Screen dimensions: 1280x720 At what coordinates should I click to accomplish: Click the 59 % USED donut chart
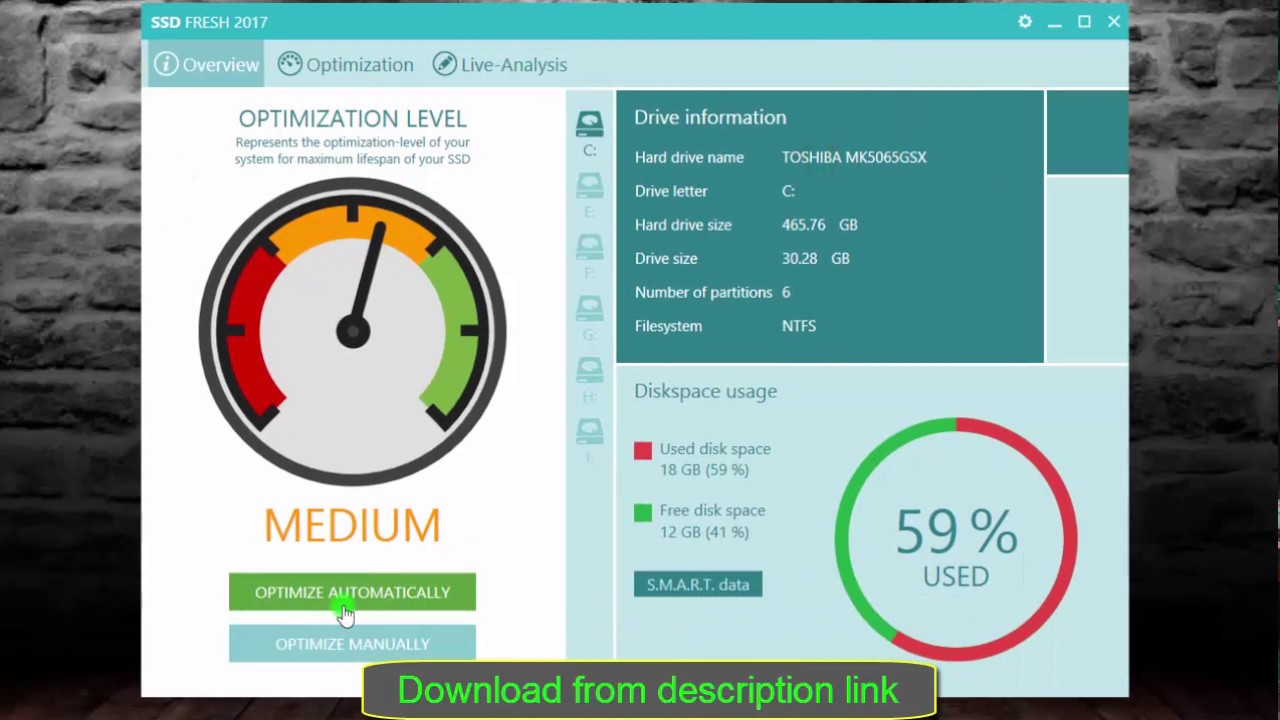(x=956, y=539)
